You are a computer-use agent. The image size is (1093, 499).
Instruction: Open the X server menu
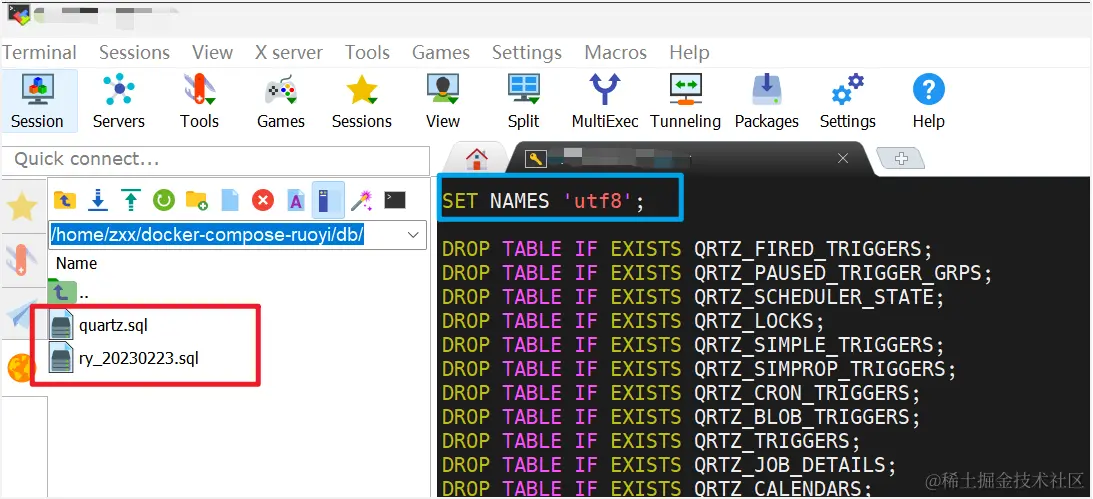pyautogui.click(x=289, y=53)
